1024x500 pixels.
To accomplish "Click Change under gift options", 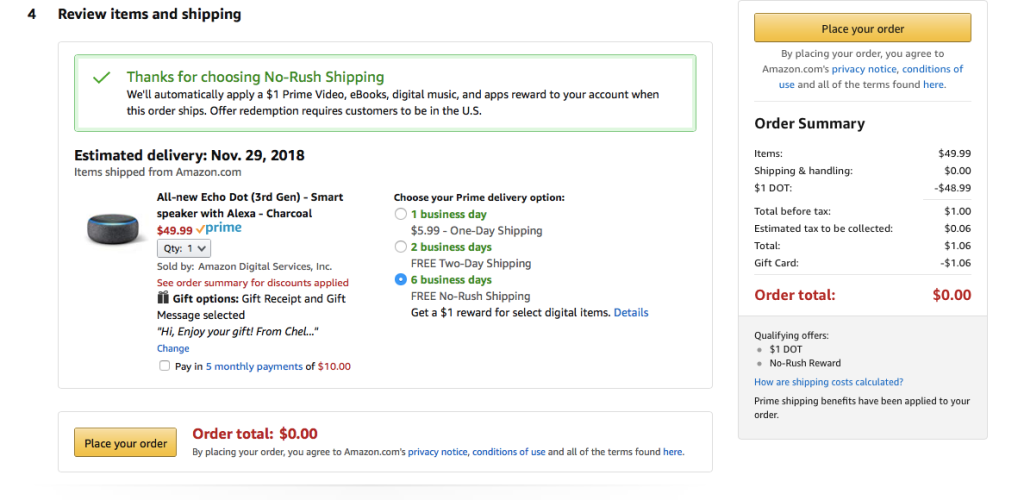I will click(x=173, y=349).
